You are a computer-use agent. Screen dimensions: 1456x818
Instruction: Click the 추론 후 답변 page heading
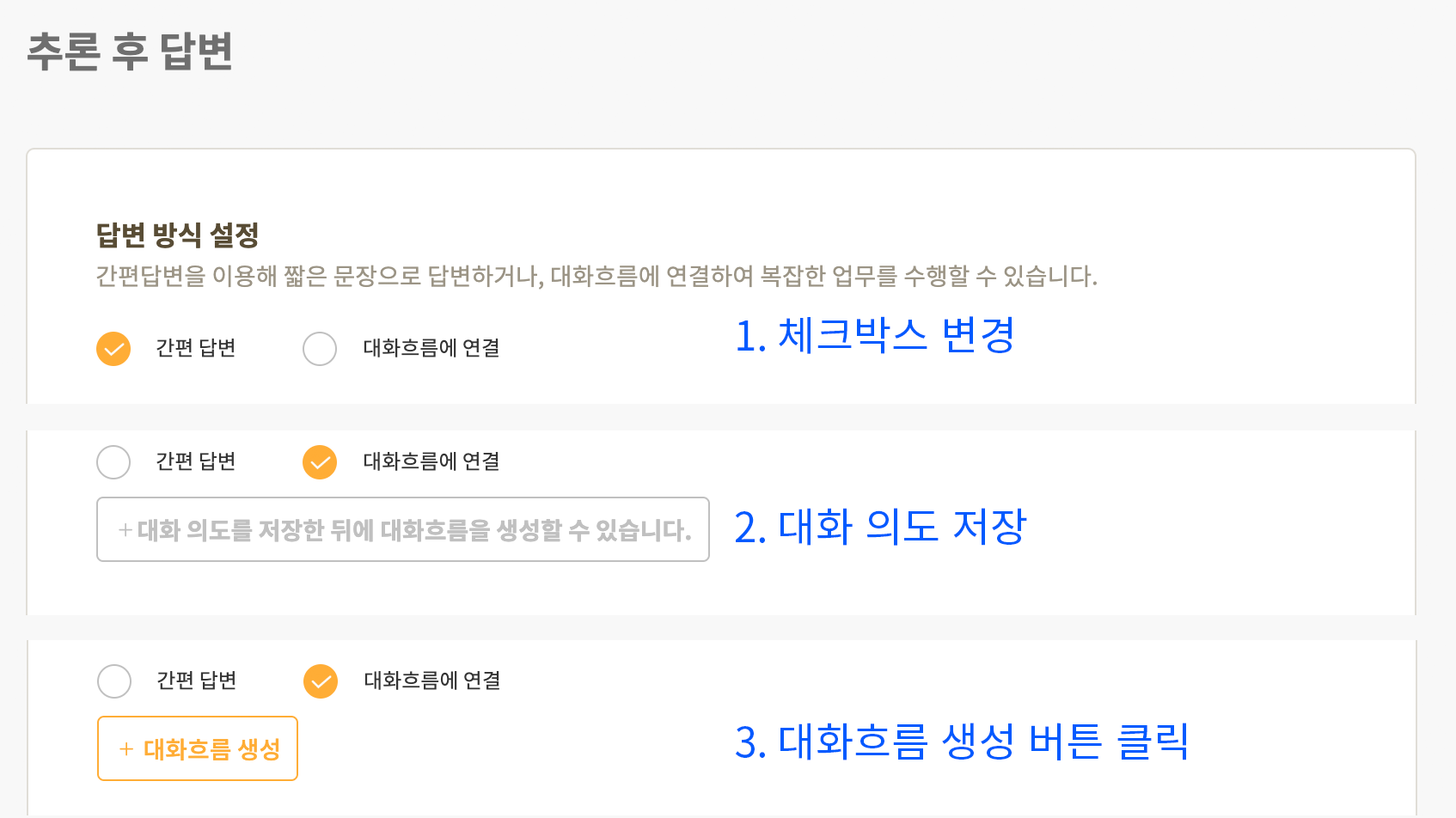pos(130,51)
